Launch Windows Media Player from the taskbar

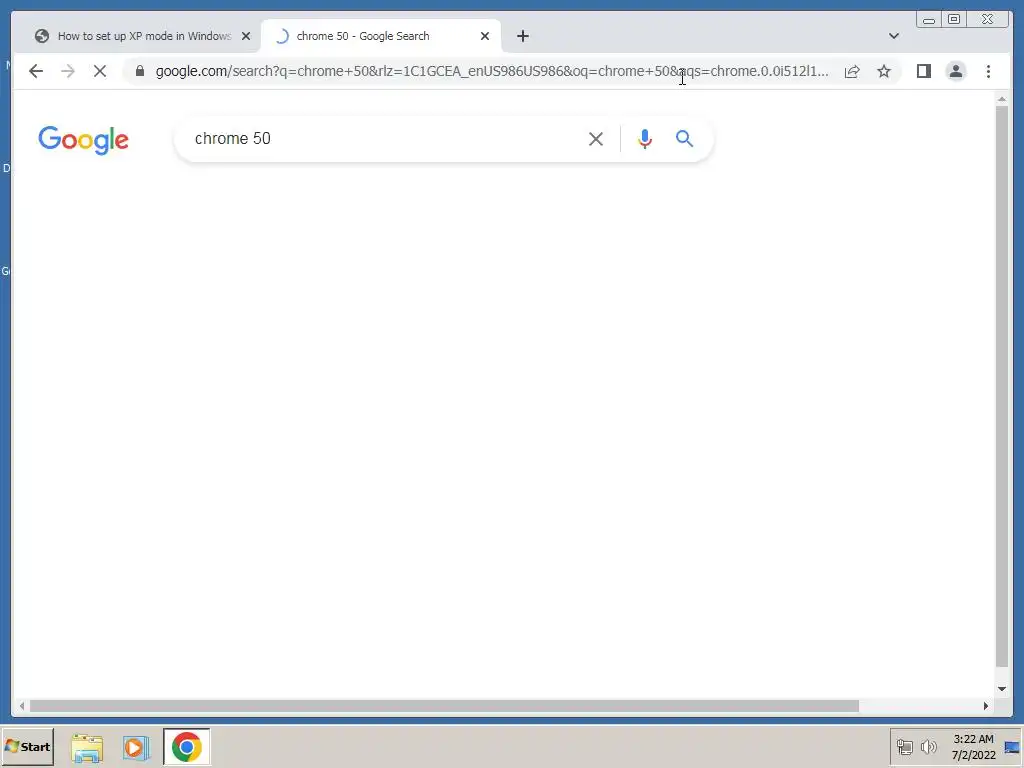(x=136, y=747)
